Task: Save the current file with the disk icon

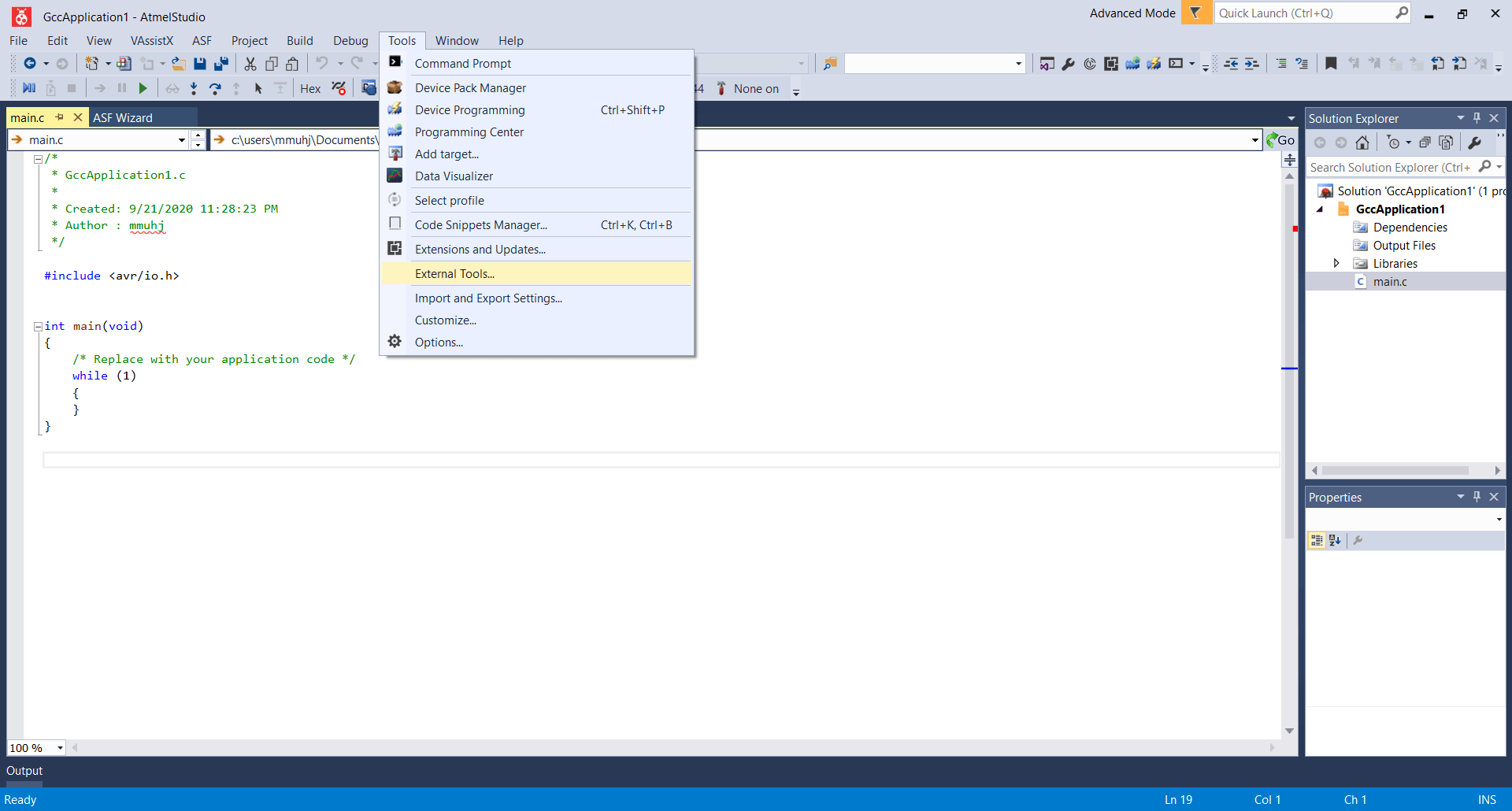Action: [x=200, y=64]
